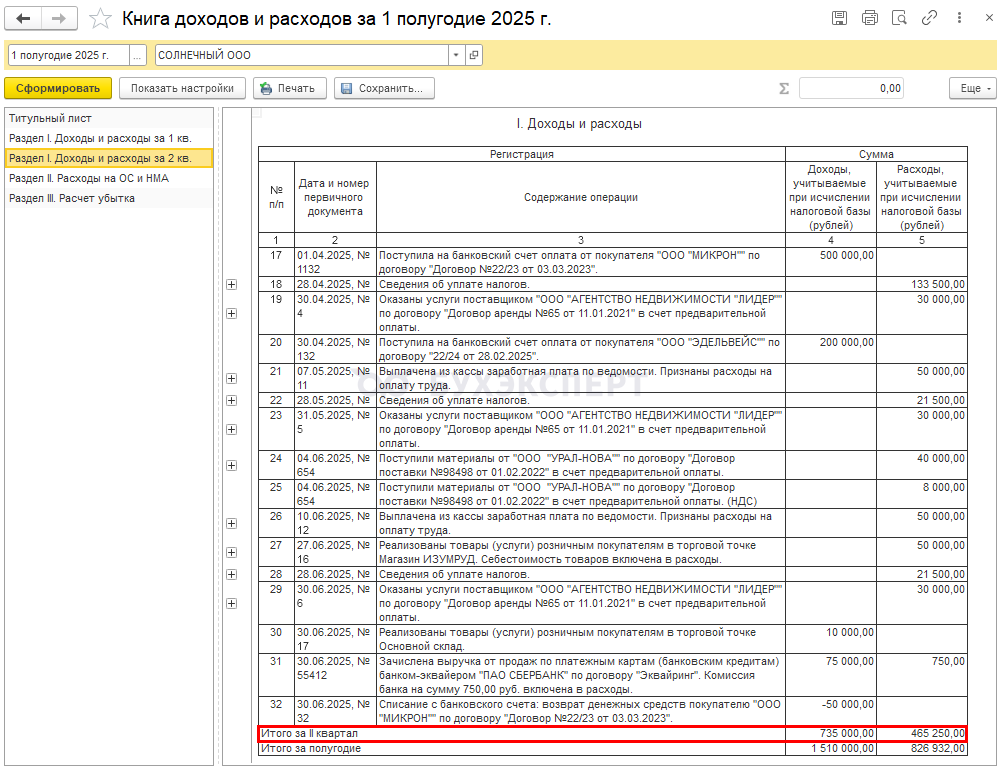The width and height of the screenshot is (998, 769).
Task: Expand row 24 materials receipt group
Action: 232,465
